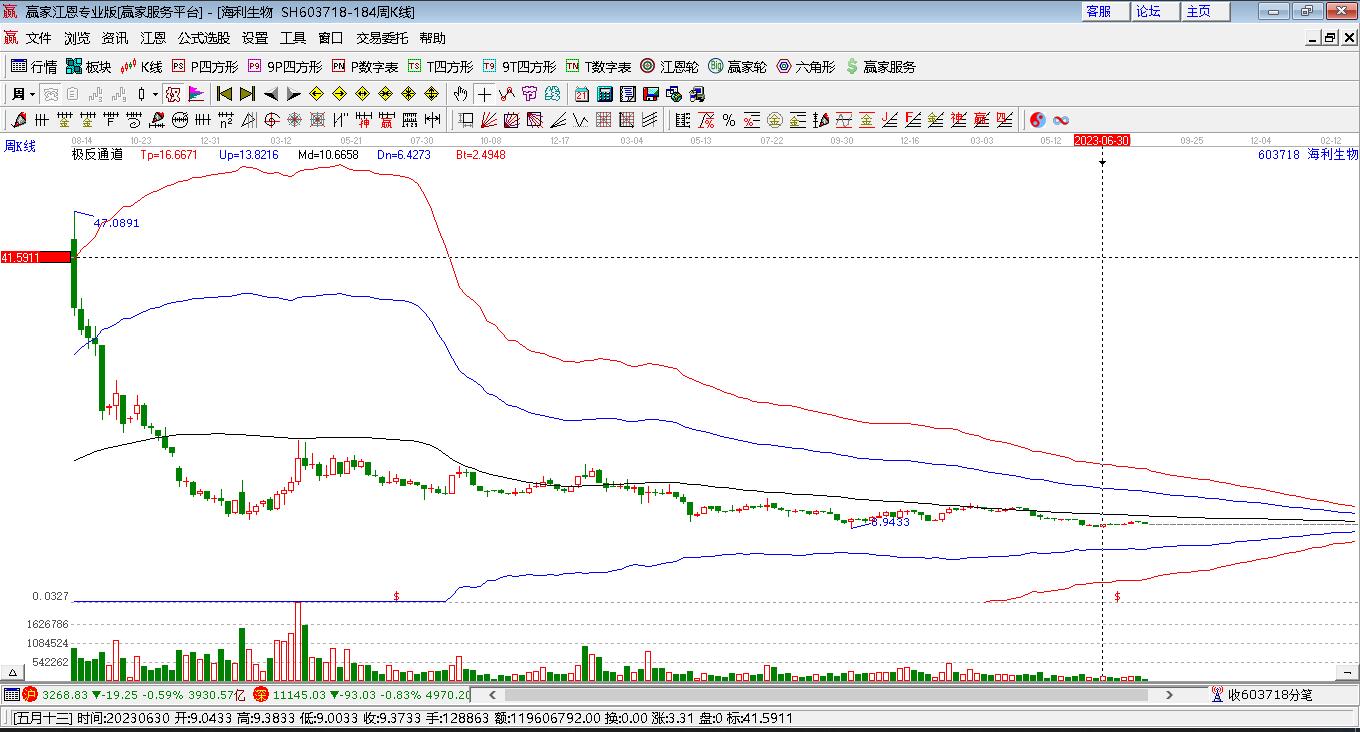Open the 六角形 hexagon tool
Screen dimensions: 1360x732
coord(805,67)
